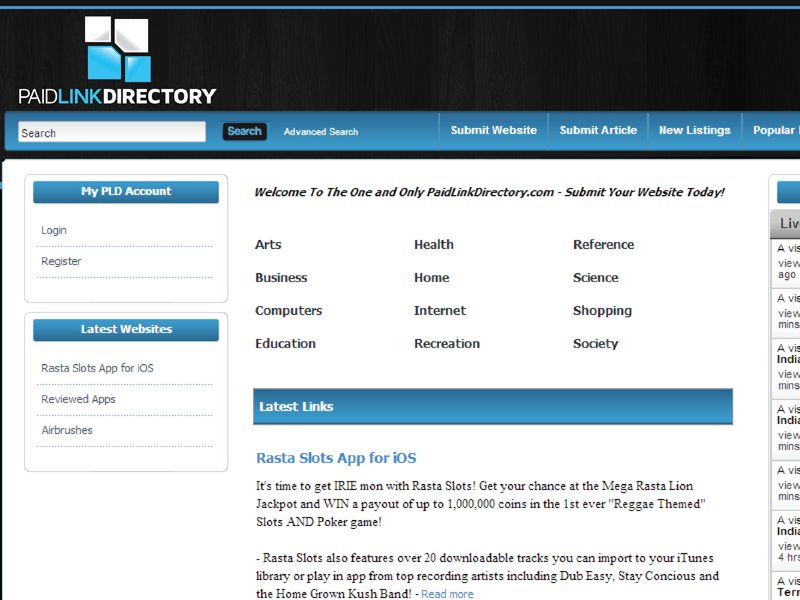The image size is (800, 600).
Task: Open Reviewed Apps sidebar link
Action: 78,399
